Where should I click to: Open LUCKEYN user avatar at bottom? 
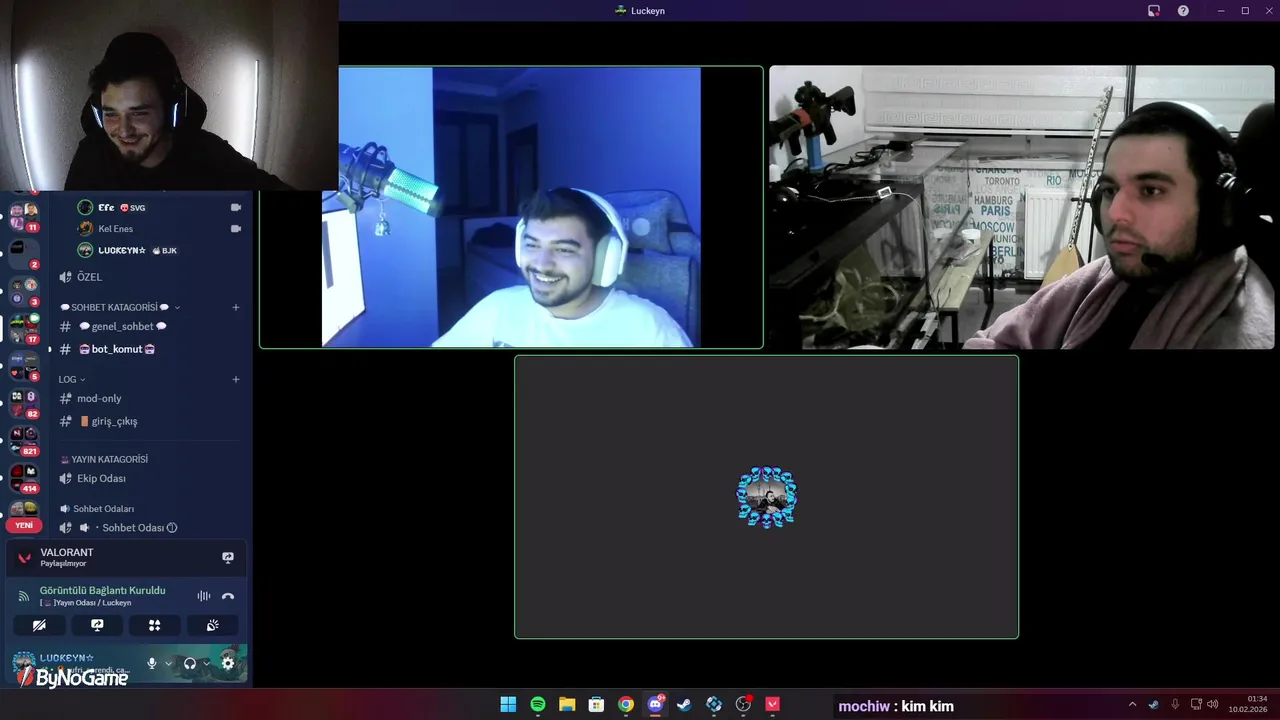point(23,662)
